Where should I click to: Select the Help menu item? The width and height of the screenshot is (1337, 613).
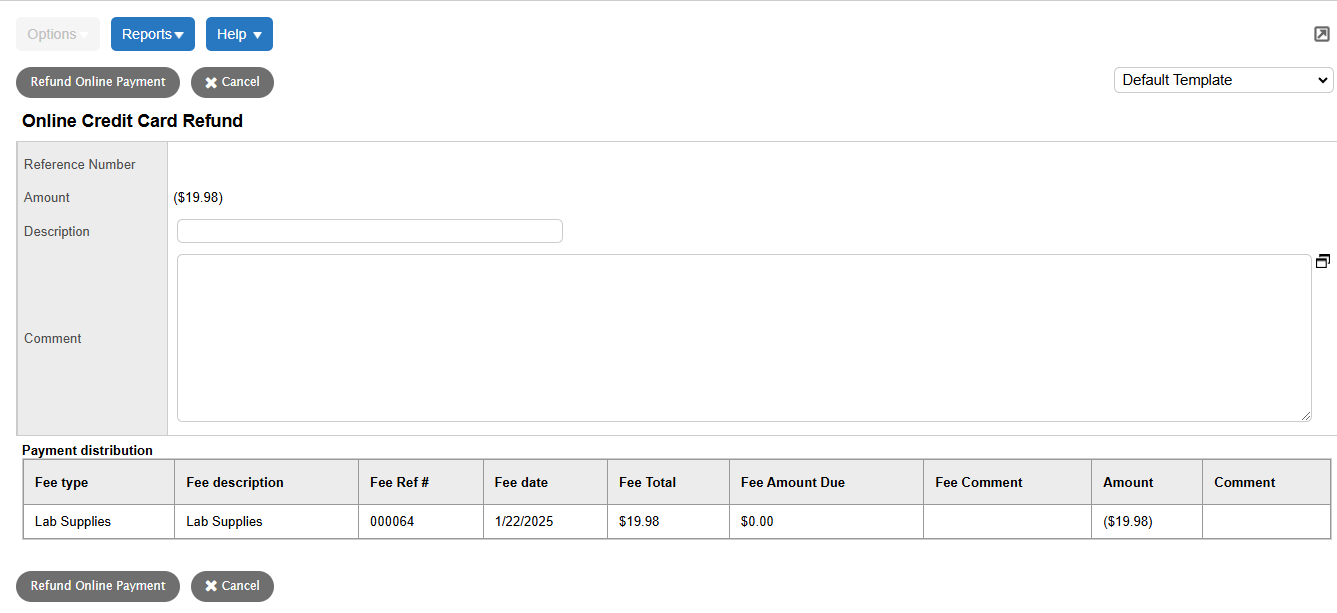pos(239,33)
